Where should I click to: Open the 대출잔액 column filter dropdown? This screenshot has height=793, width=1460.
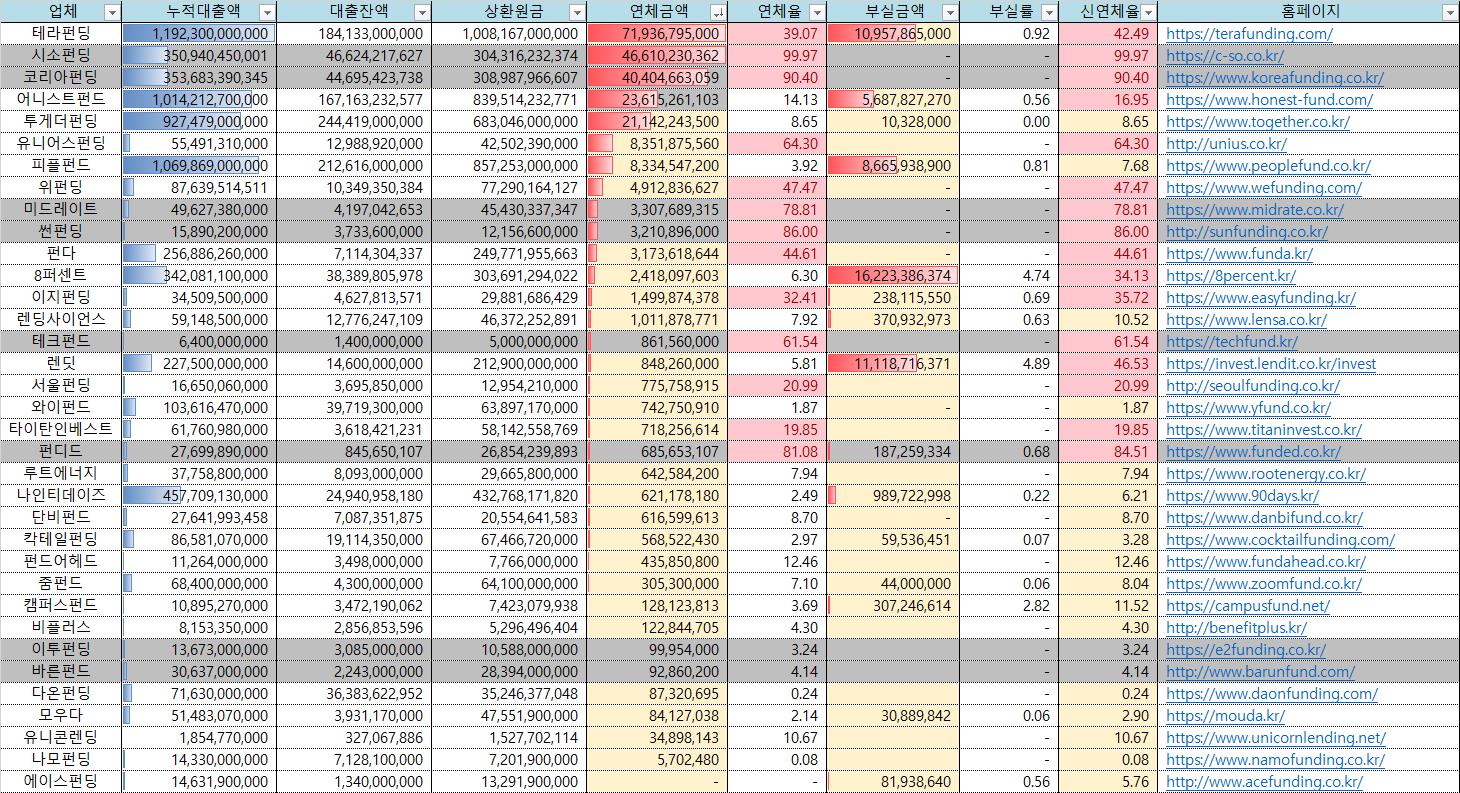click(422, 12)
